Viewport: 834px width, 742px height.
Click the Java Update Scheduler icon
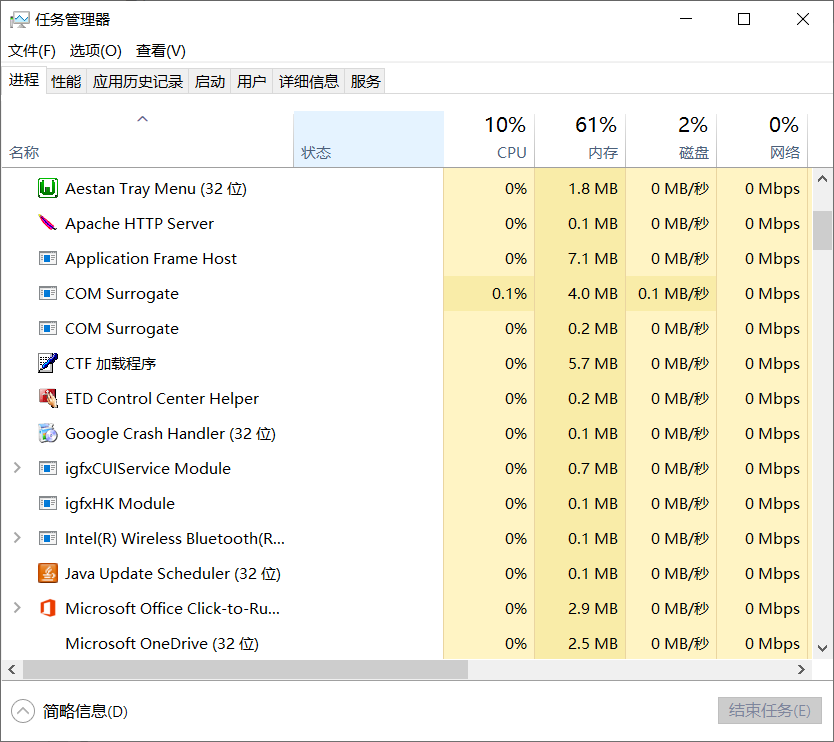pos(48,573)
